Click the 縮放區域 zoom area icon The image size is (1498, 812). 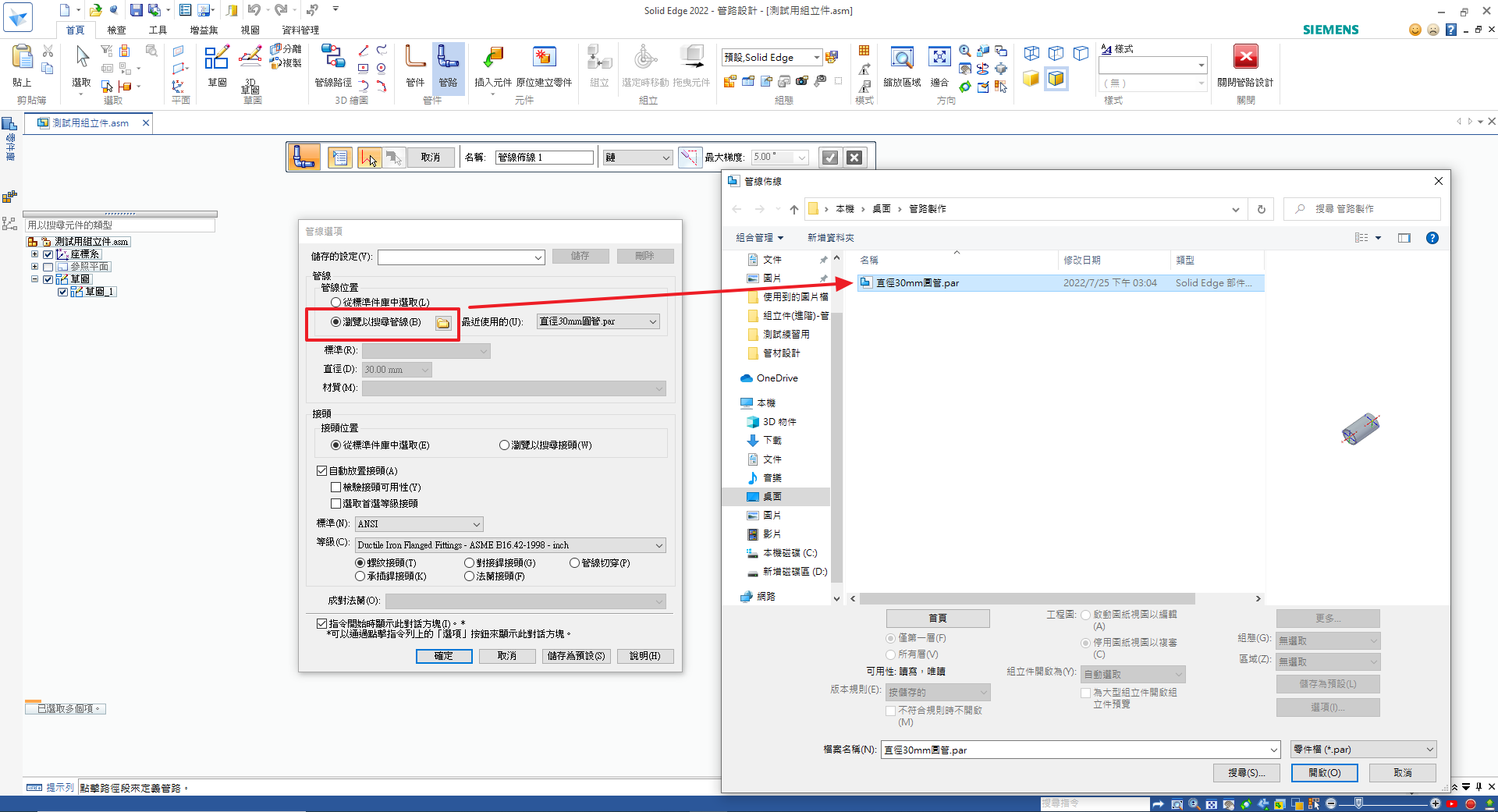pyautogui.click(x=902, y=59)
